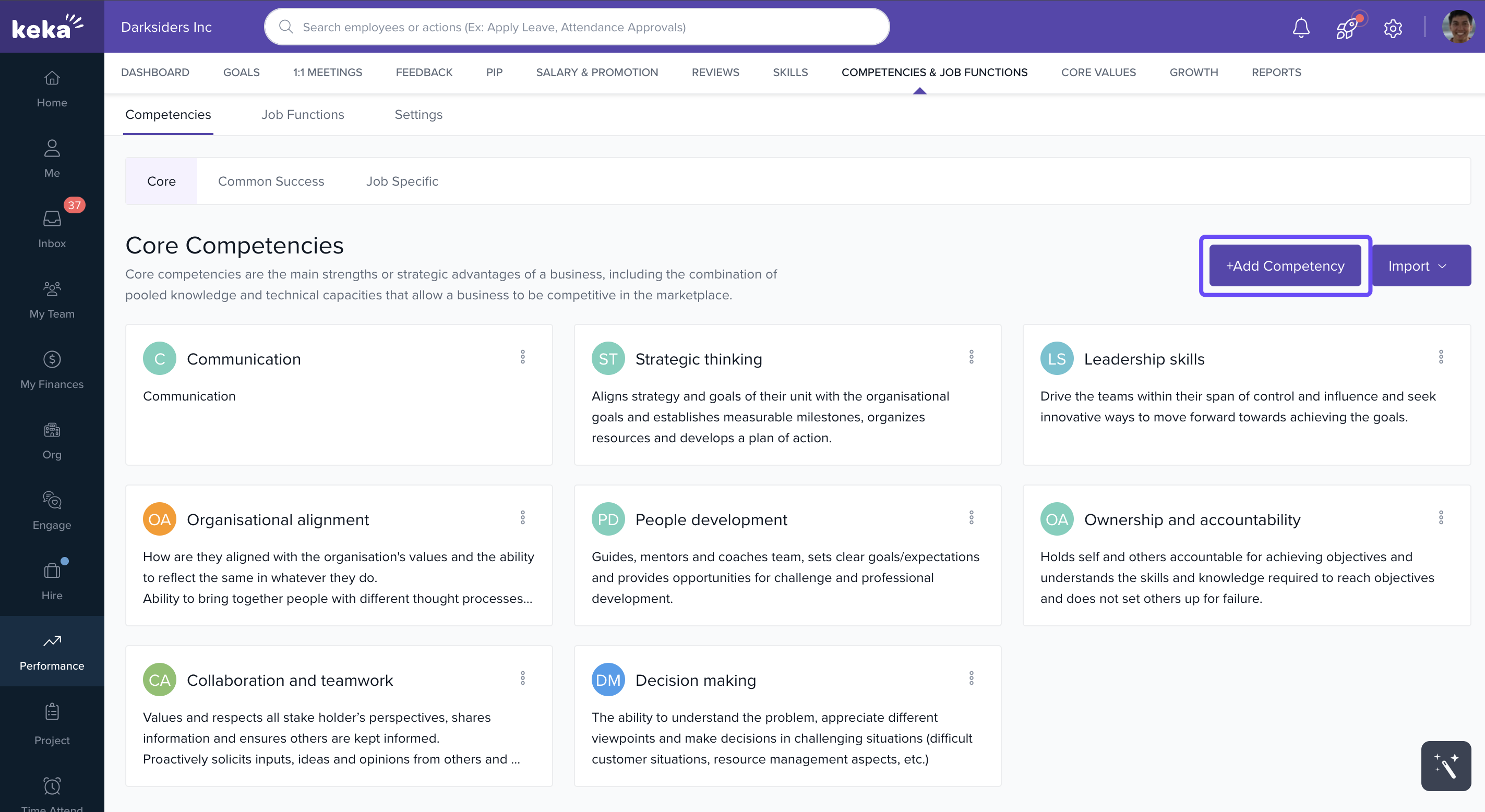Click the rocket what's-new icon
1485x812 pixels.
coord(1347,27)
